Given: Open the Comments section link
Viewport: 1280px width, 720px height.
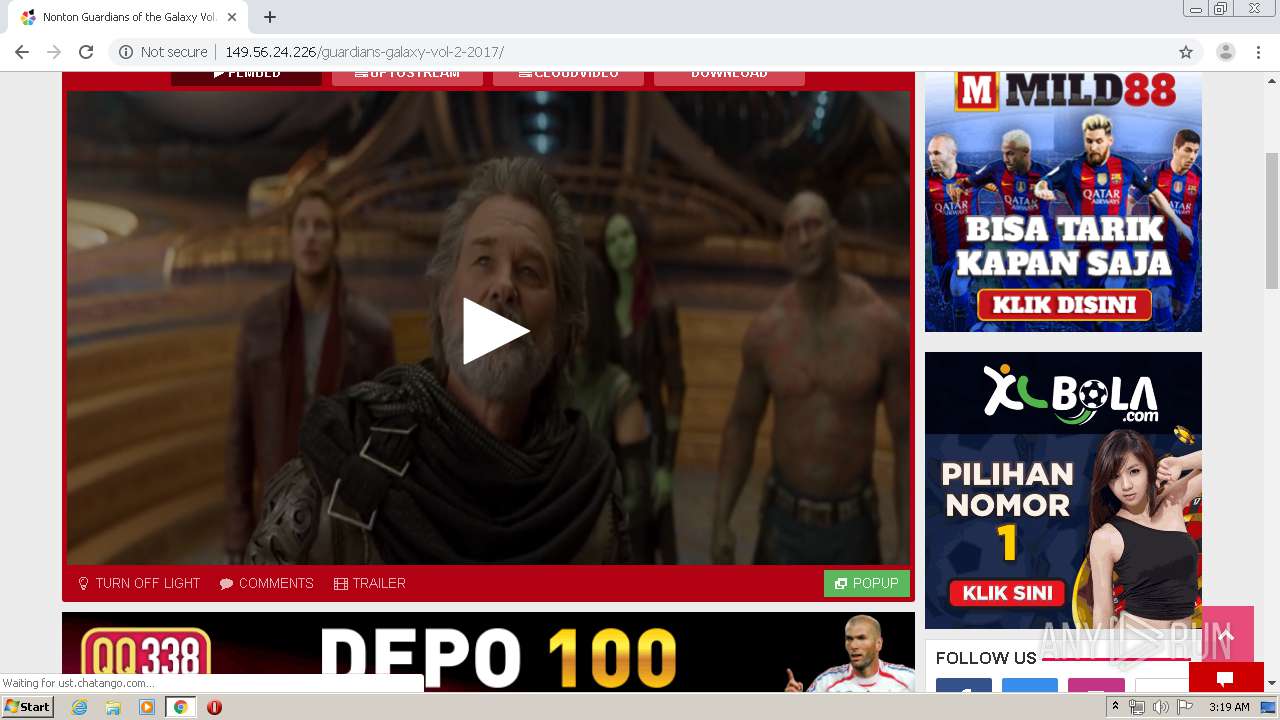Looking at the screenshot, I should tap(267, 583).
